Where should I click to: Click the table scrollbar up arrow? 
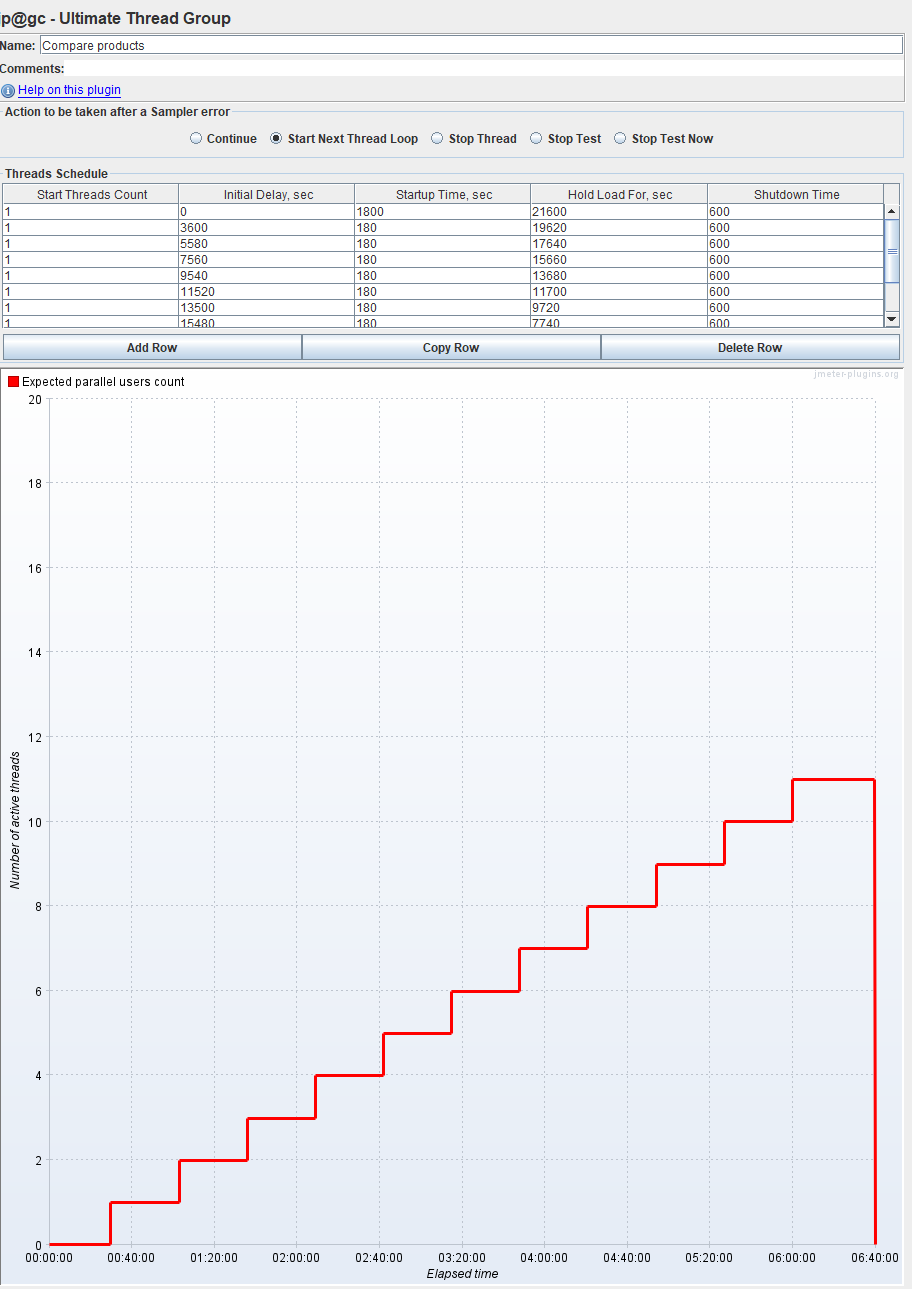tap(892, 211)
